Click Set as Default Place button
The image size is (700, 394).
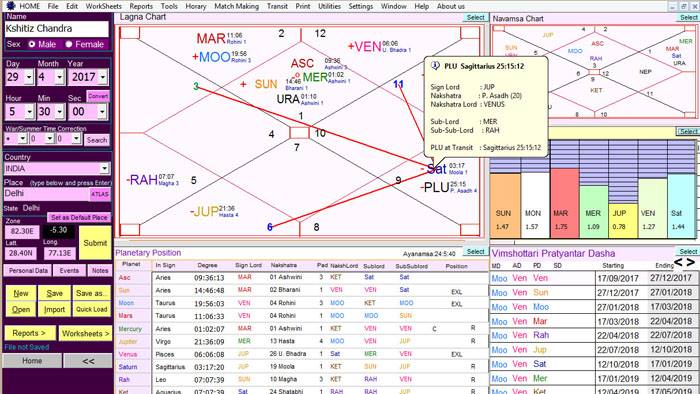[x=79, y=217]
